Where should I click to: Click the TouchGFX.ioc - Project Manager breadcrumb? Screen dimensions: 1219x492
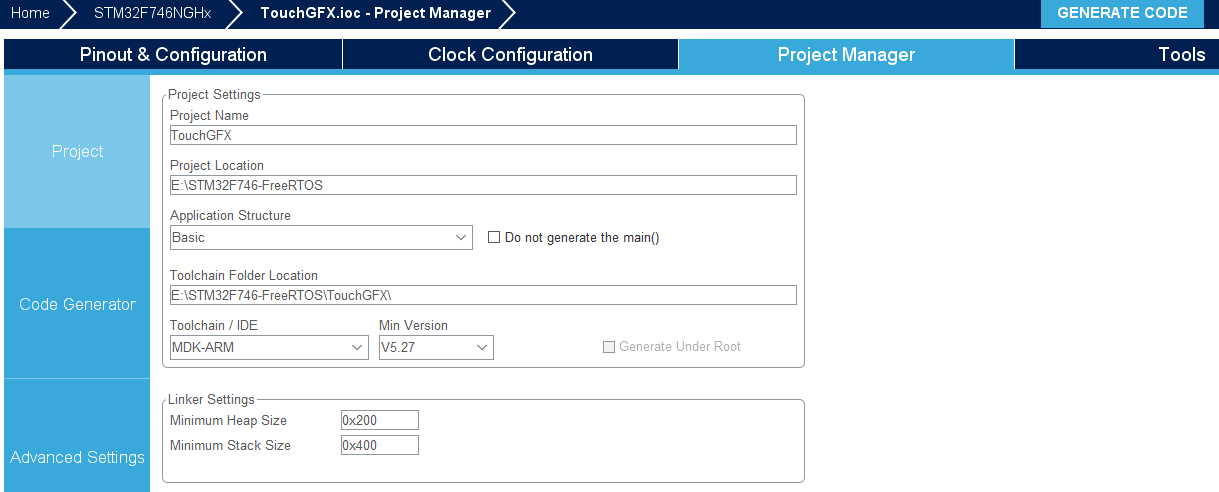375,13
